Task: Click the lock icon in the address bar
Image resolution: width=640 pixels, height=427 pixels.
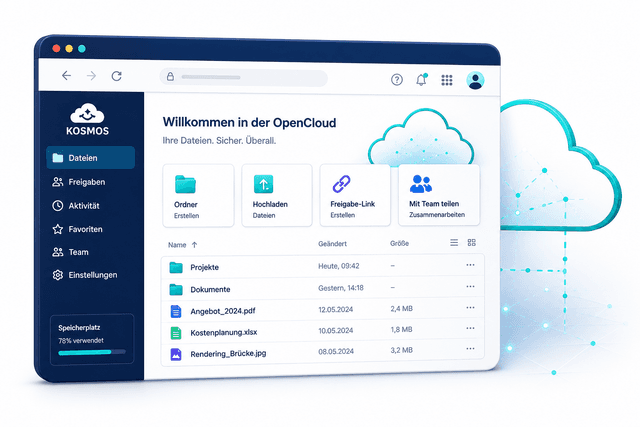Action: (x=170, y=76)
